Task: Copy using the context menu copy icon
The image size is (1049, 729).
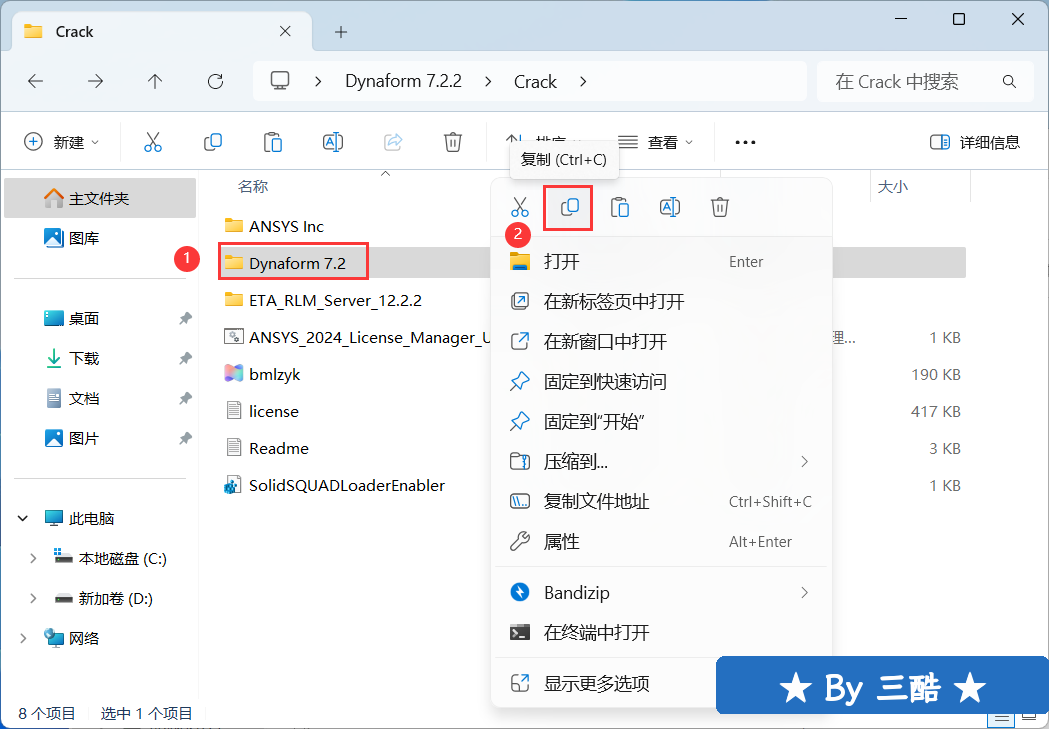Action: (x=569, y=207)
